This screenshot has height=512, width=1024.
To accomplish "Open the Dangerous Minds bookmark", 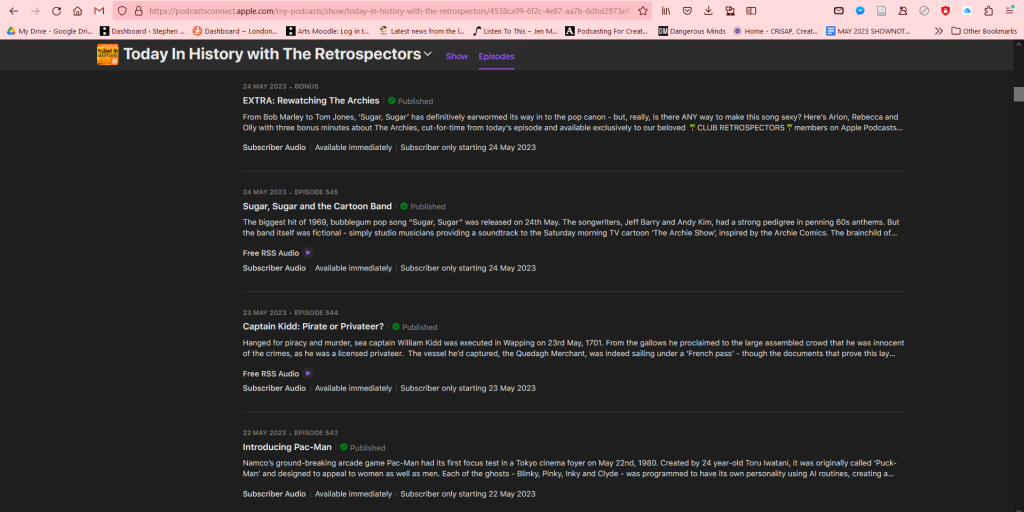I will pos(692,31).
